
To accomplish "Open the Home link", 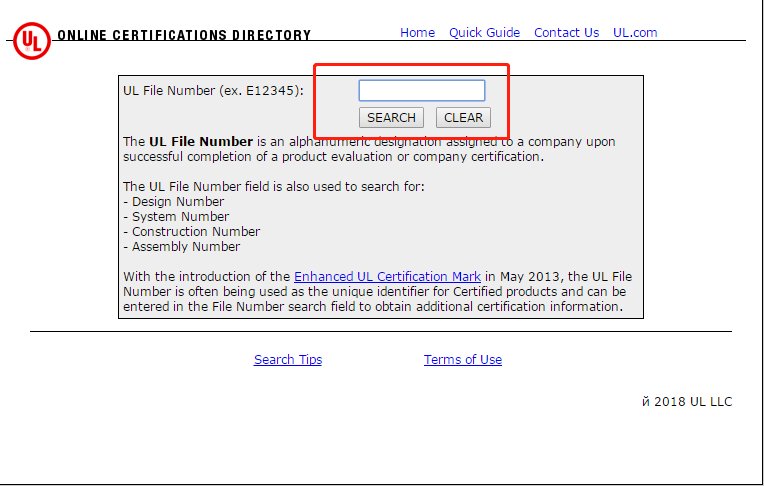I will pos(417,33).
